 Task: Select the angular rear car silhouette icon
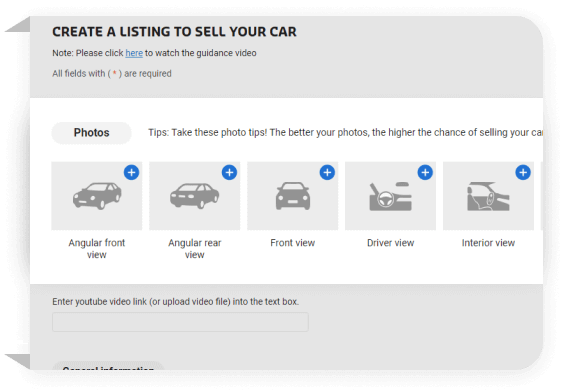(195, 196)
